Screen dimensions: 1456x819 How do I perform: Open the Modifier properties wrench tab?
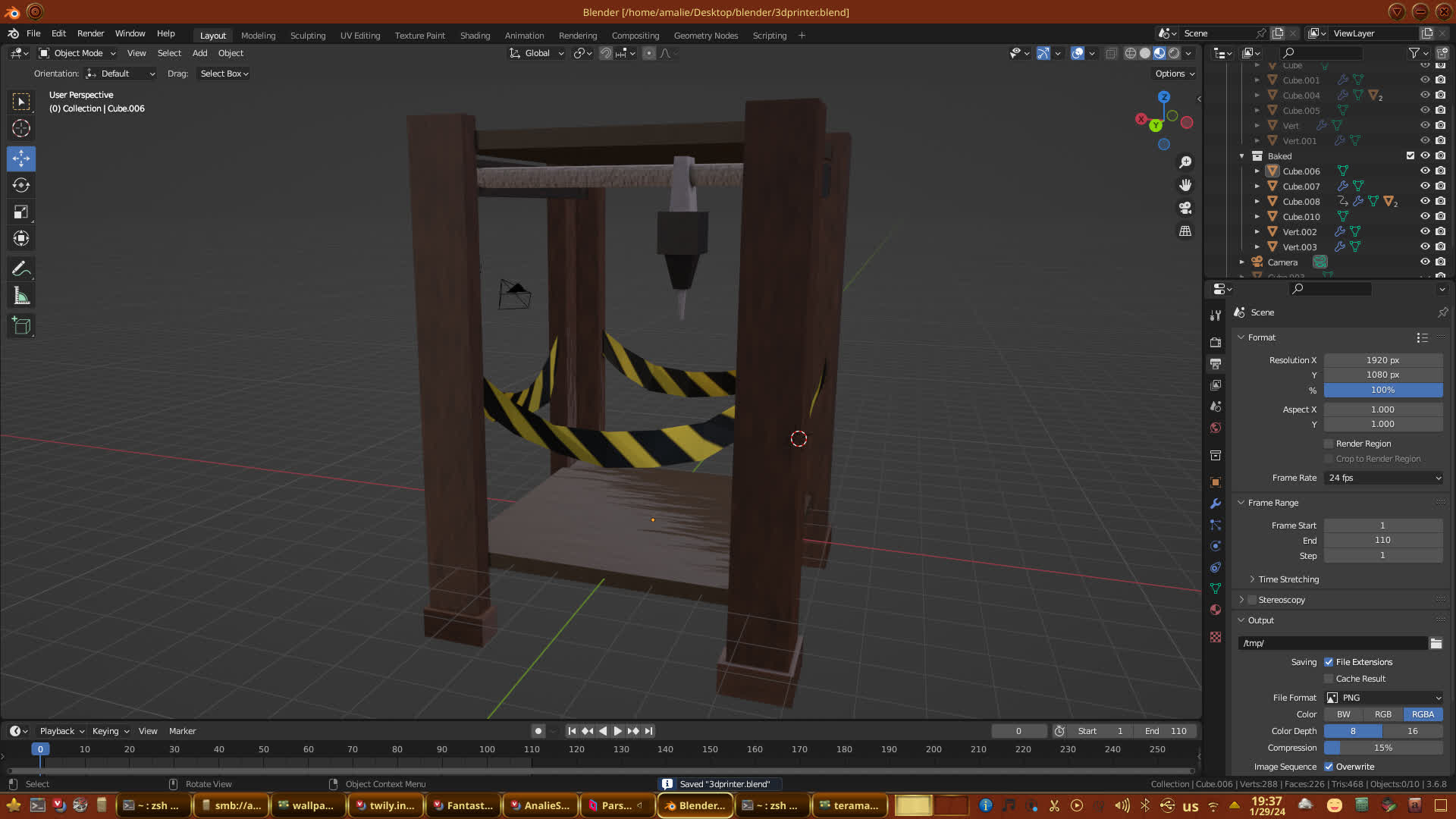pyautogui.click(x=1216, y=504)
